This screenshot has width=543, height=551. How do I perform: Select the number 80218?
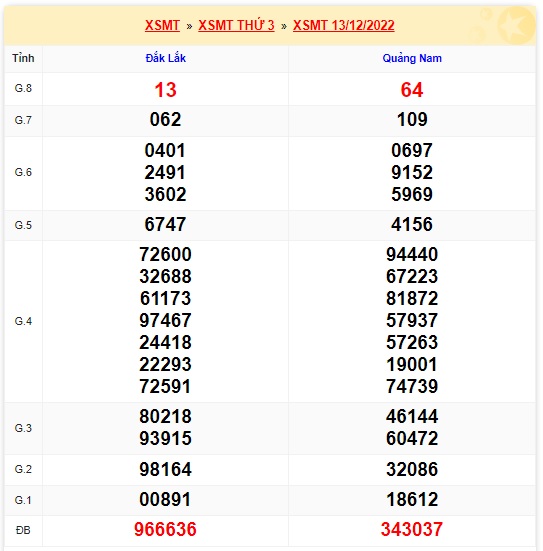(166, 416)
